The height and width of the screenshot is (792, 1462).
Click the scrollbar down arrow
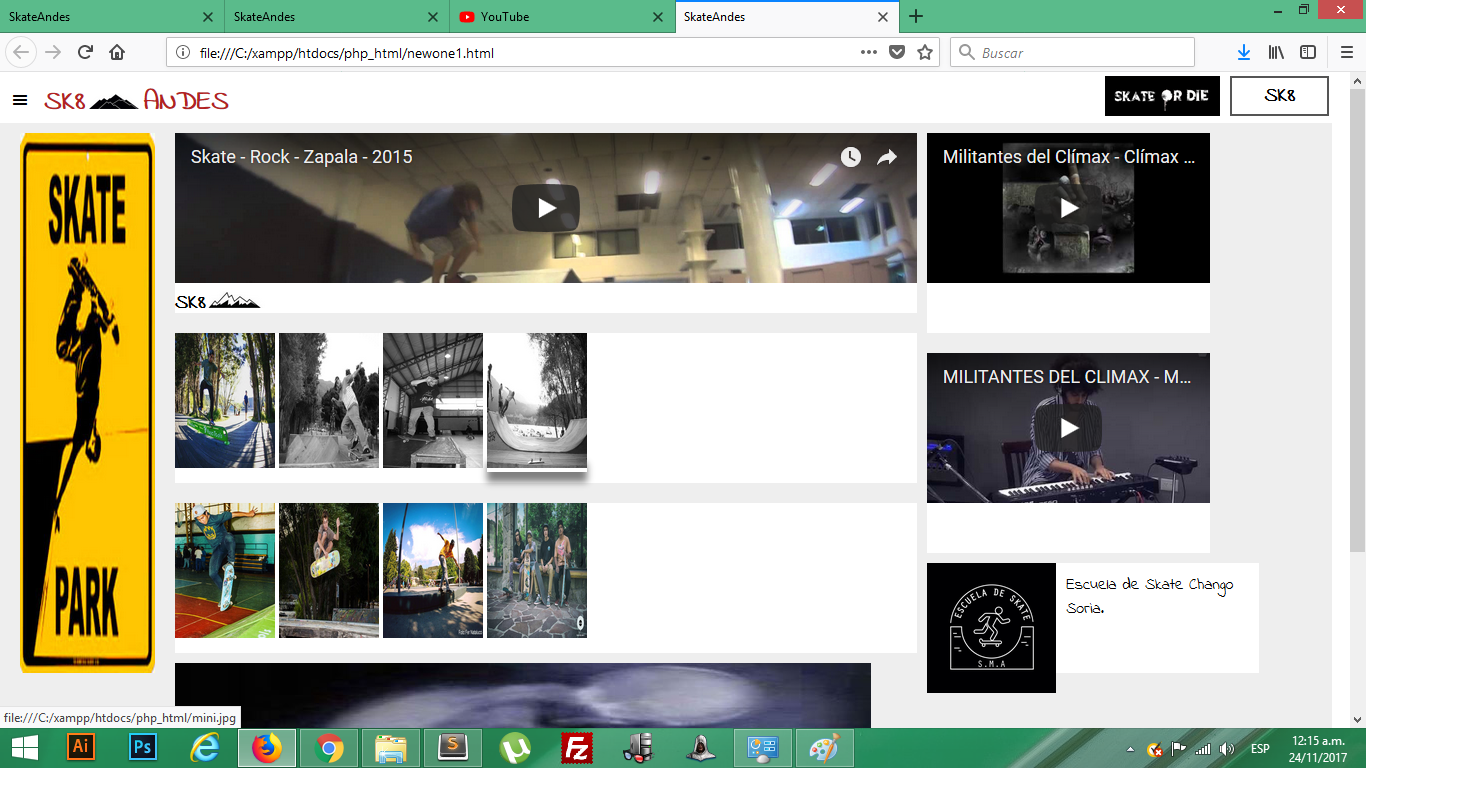(1357, 719)
